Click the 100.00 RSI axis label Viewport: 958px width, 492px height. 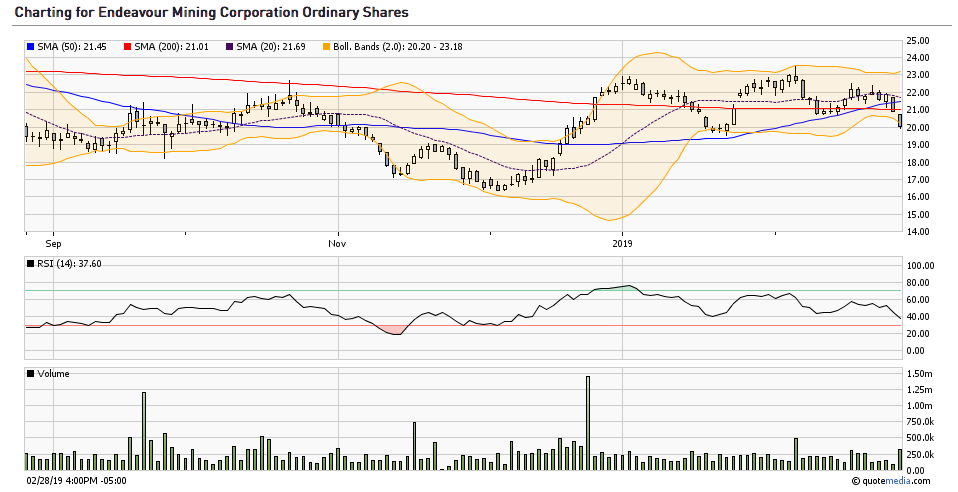[x=921, y=266]
